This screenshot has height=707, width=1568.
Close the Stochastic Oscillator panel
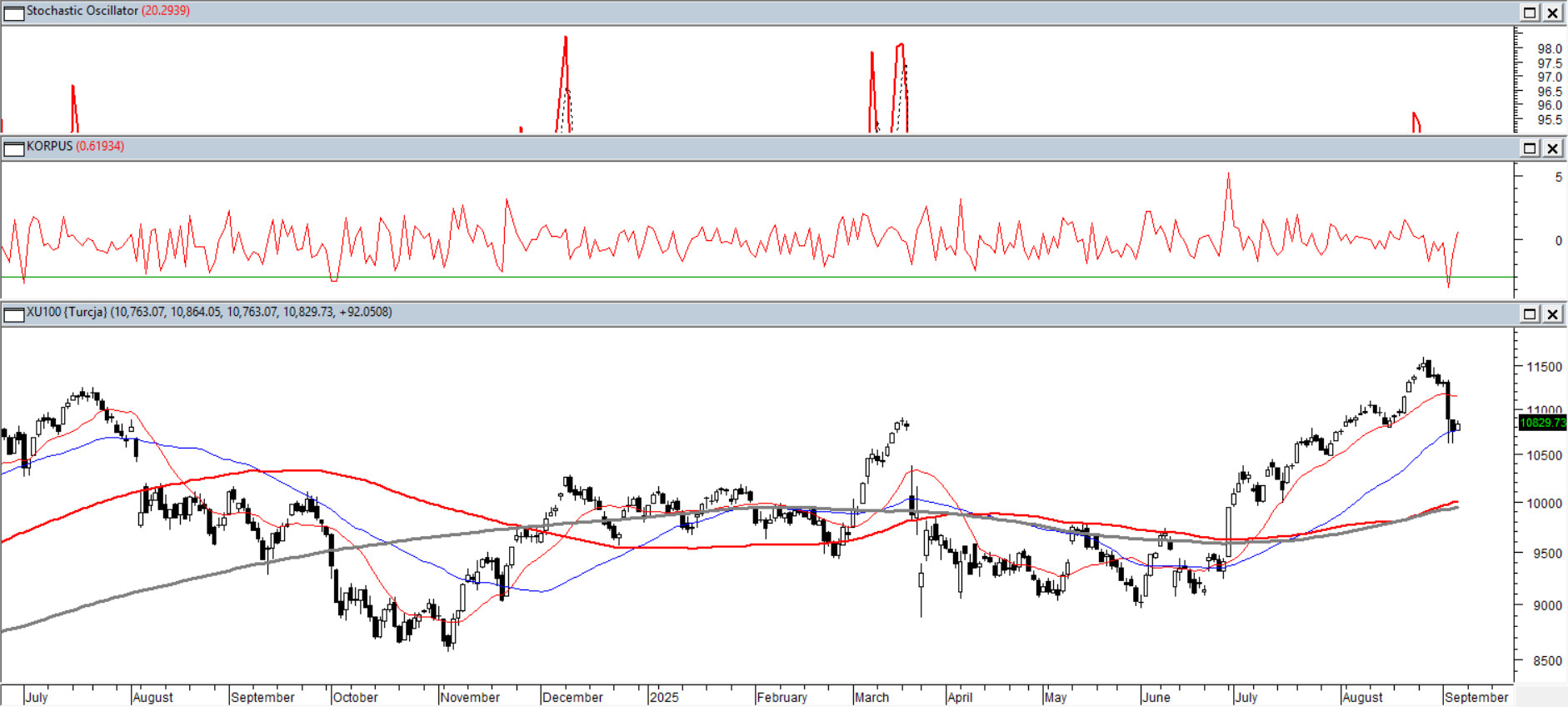tap(1553, 13)
